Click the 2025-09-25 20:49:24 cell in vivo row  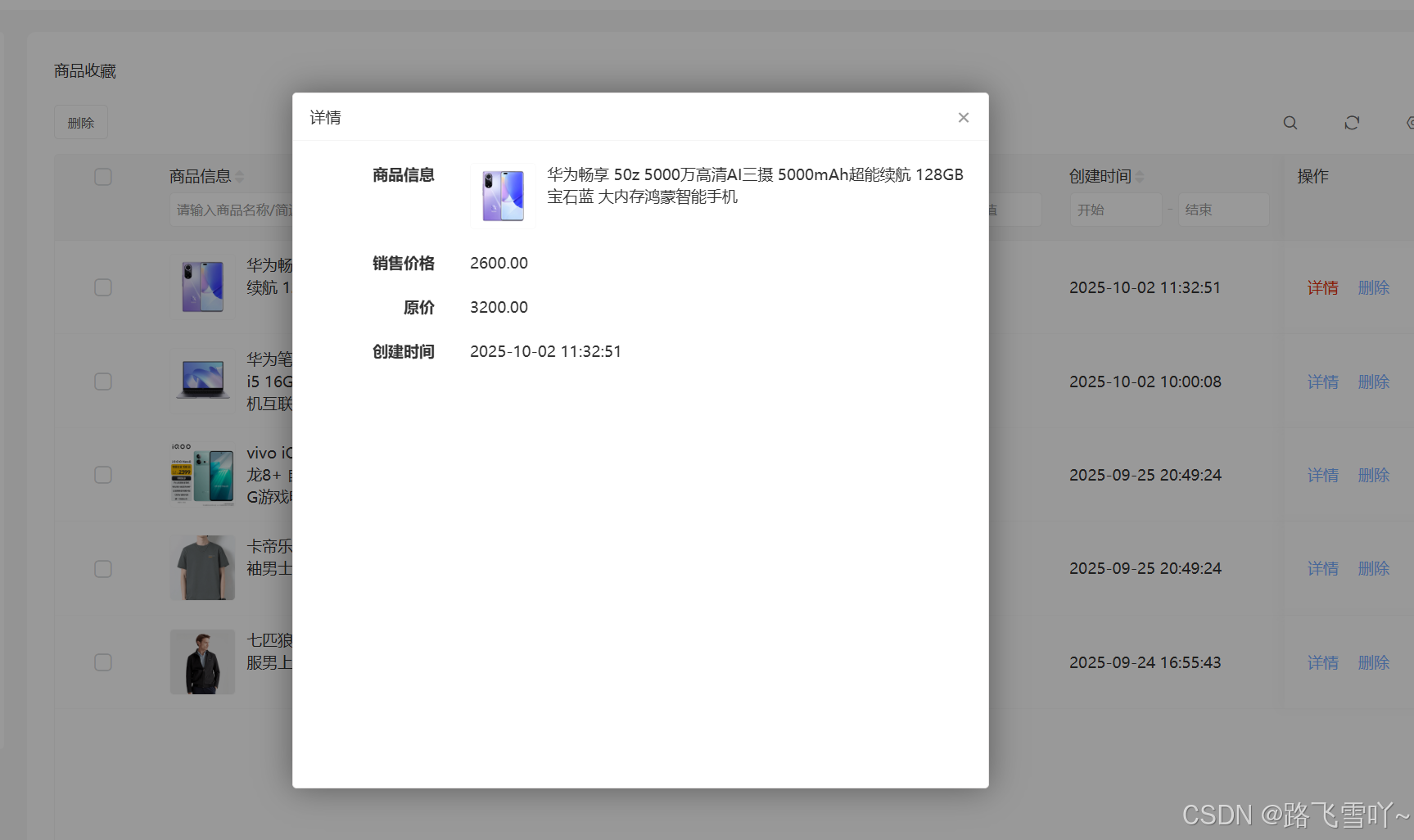(1145, 475)
